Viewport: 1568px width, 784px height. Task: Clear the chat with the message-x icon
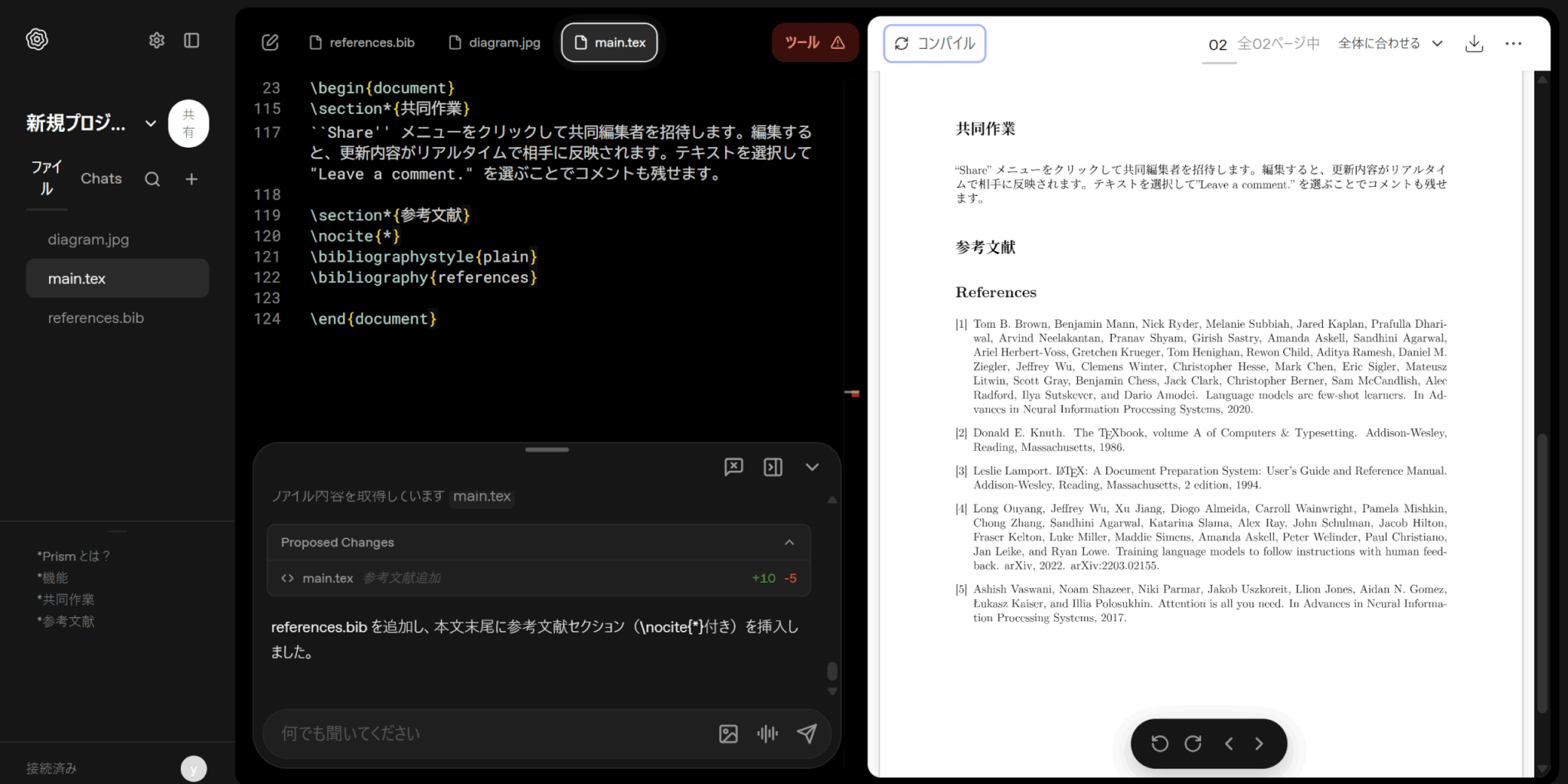coord(733,467)
